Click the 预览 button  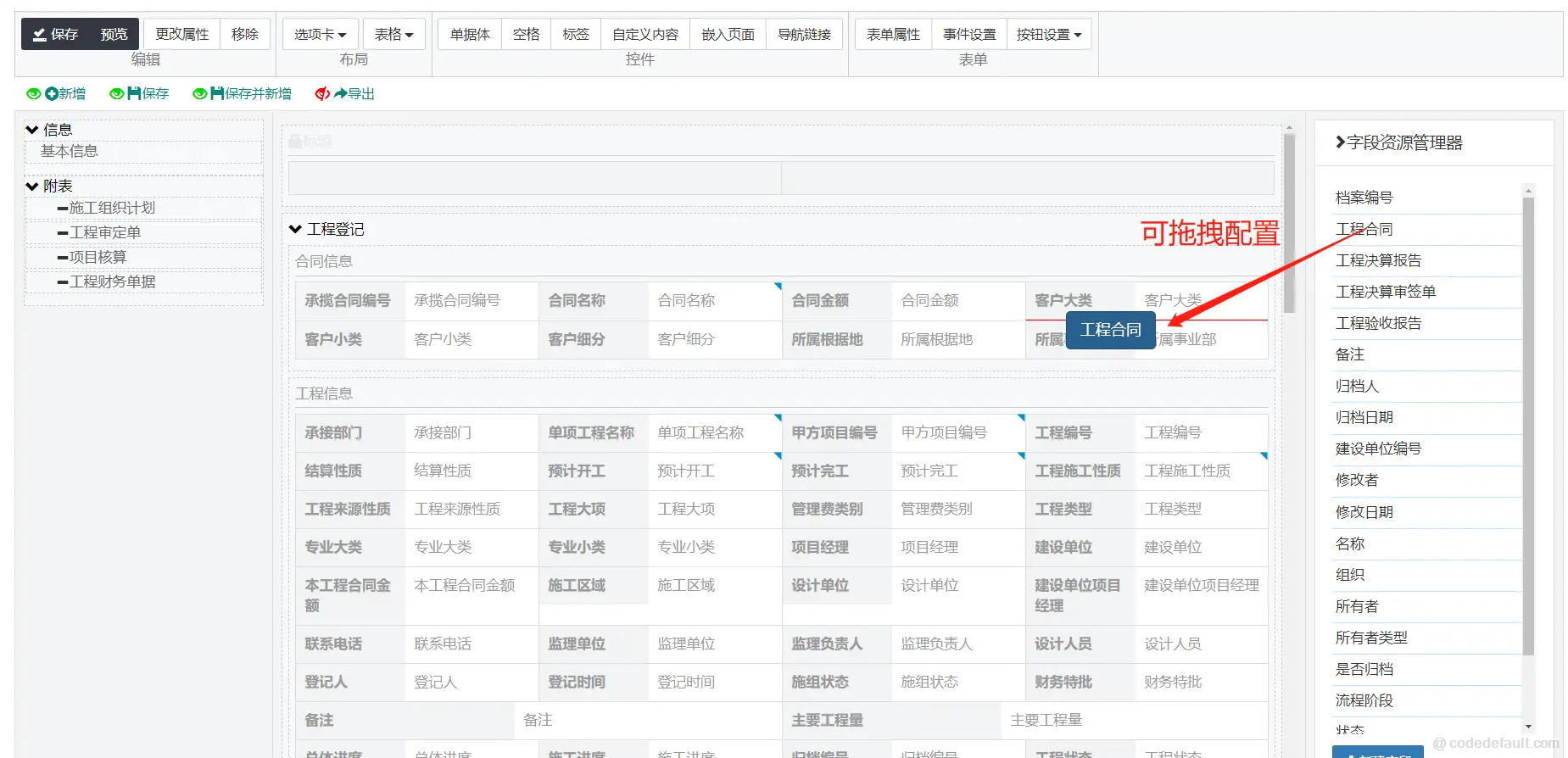point(114,35)
